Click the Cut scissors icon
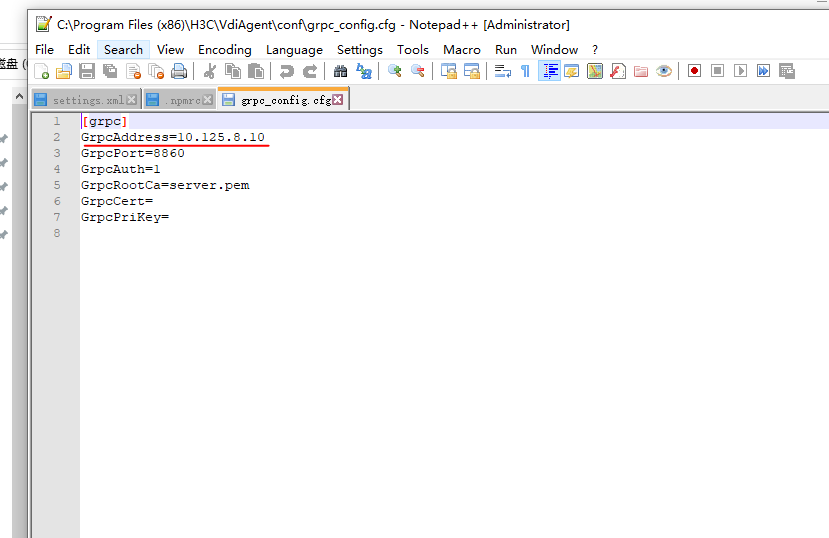This screenshot has width=829, height=538. coord(209,71)
